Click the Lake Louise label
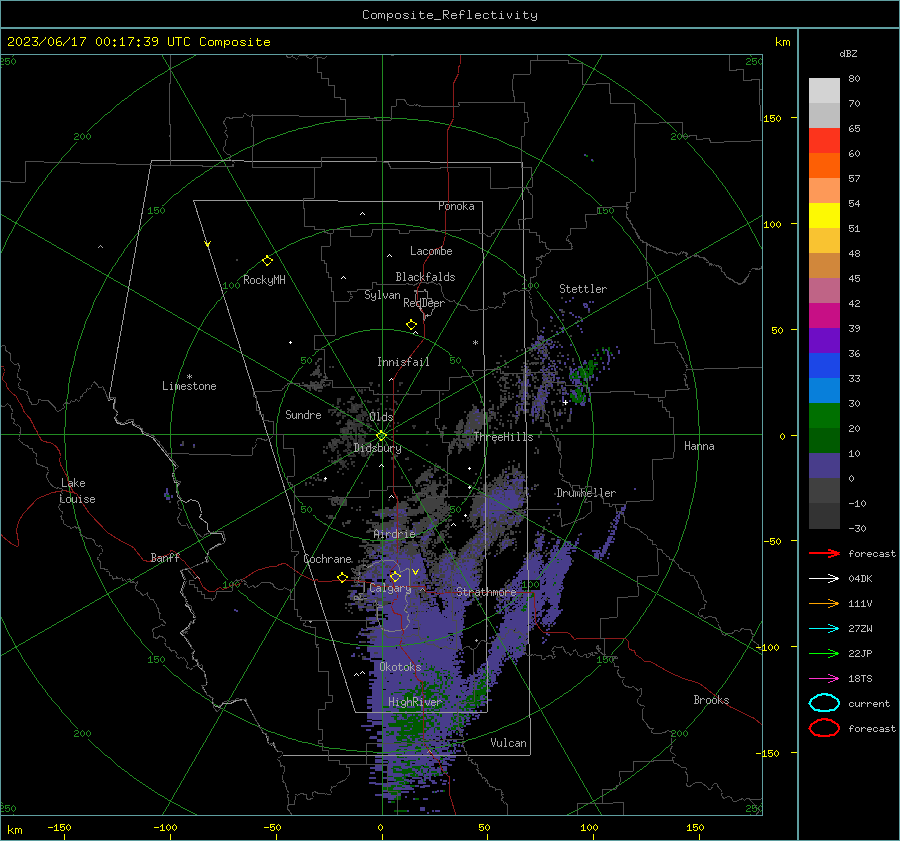900x841 pixels. tap(77, 491)
